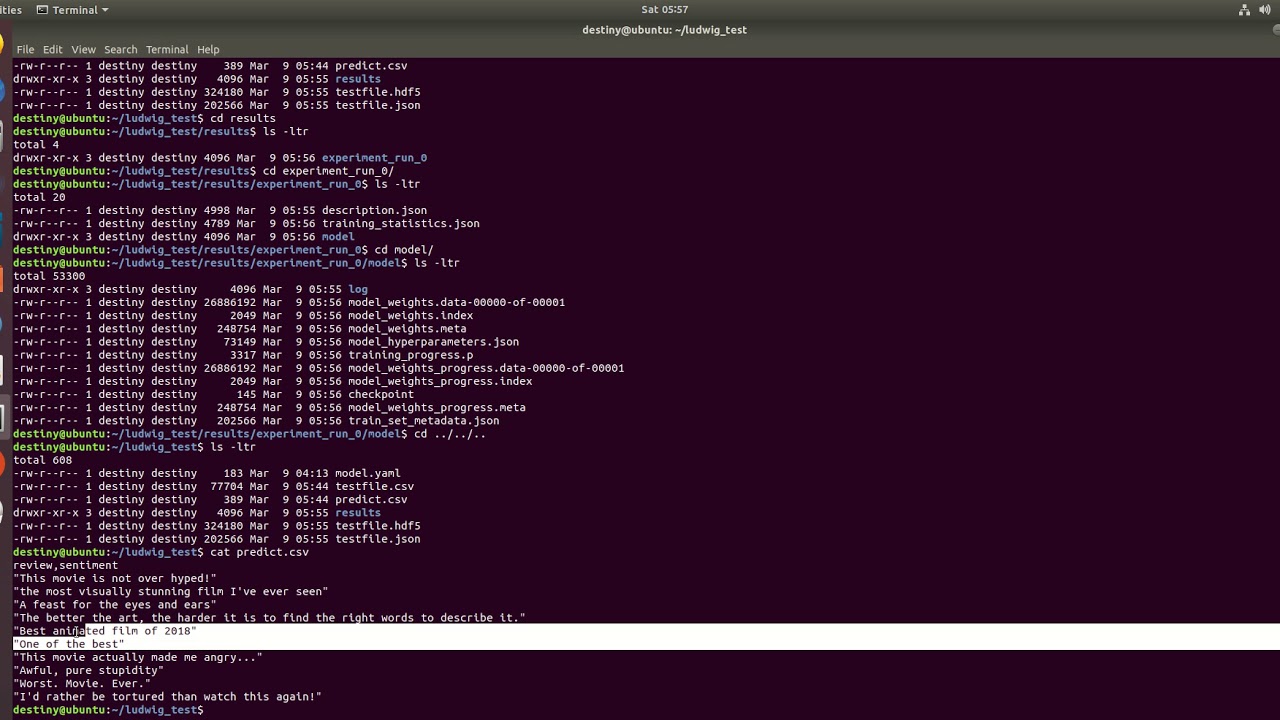This screenshot has width=1280, height=720.
Task: Open the Search menu
Action: (x=120, y=49)
